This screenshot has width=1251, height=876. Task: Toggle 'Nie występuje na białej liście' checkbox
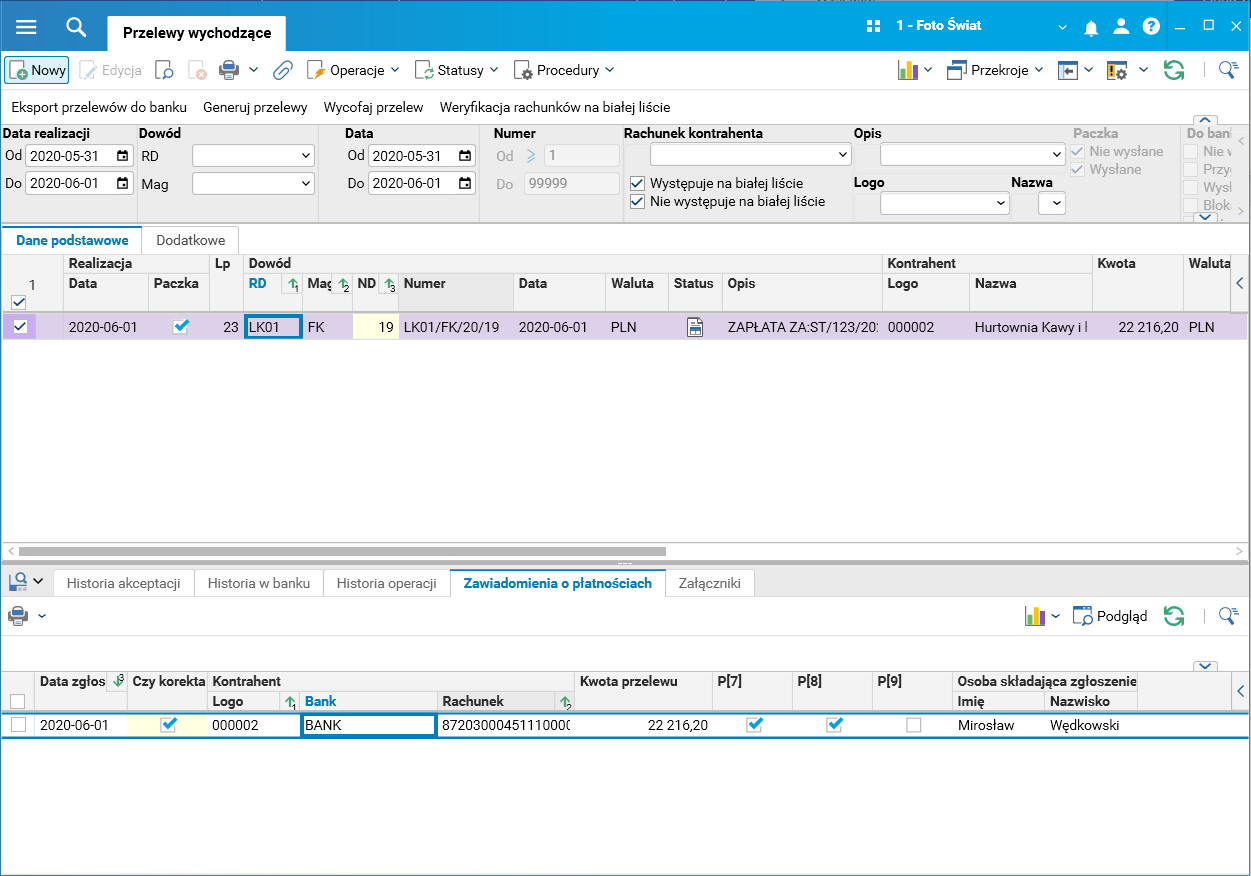[x=637, y=201]
